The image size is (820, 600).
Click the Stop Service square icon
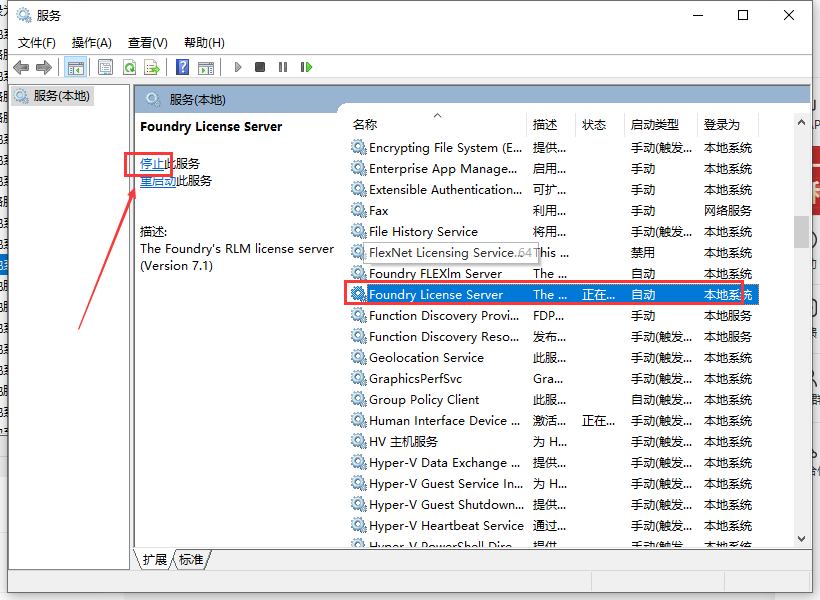point(260,67)
